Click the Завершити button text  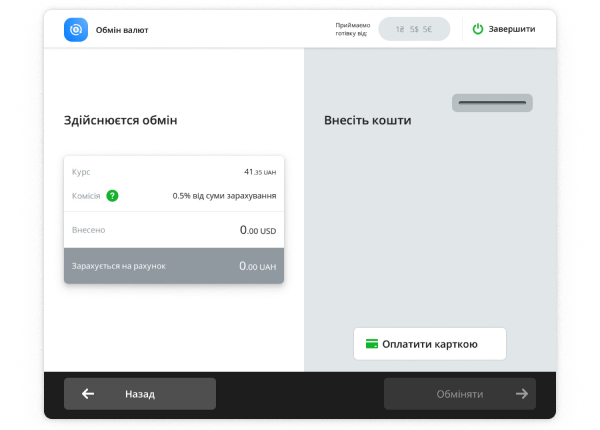[x=511, y=29]
